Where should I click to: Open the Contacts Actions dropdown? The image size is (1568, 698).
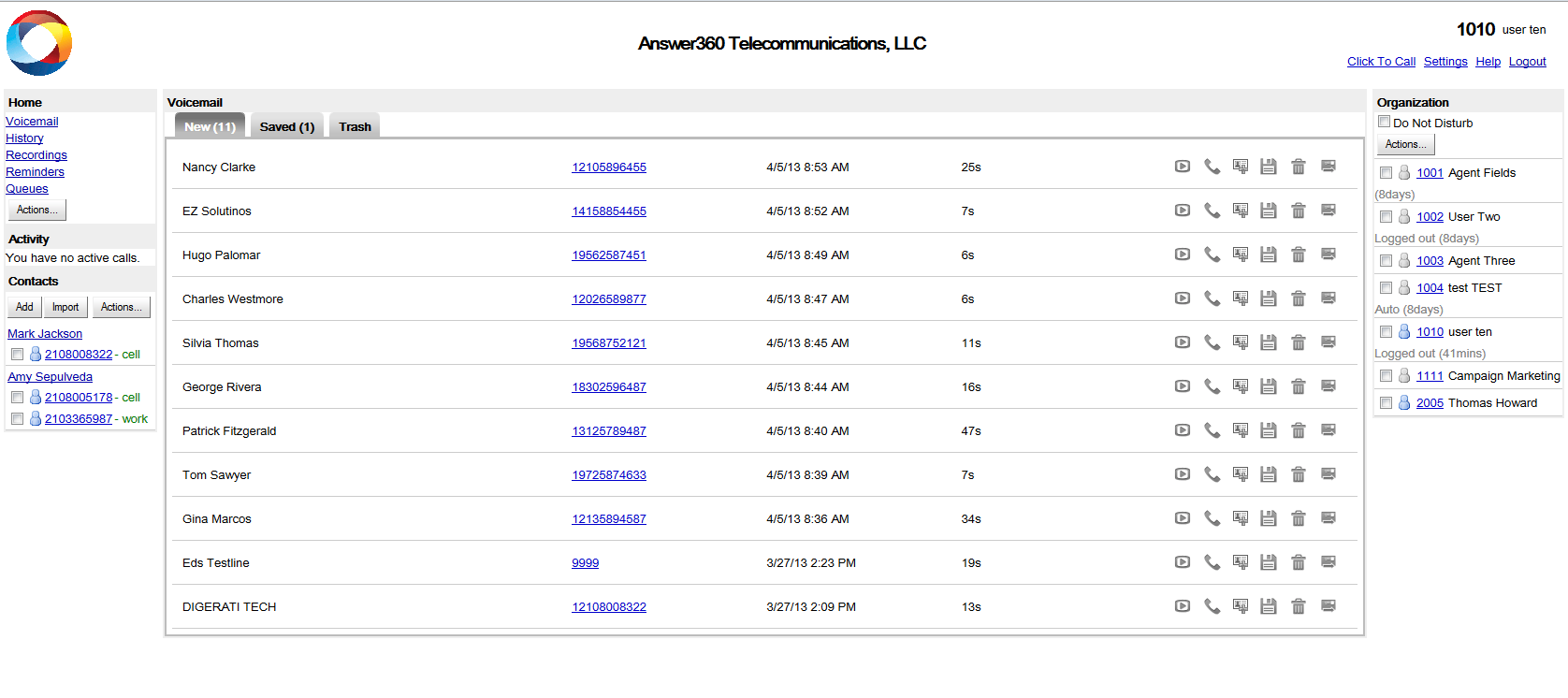(x=121, y=307)
